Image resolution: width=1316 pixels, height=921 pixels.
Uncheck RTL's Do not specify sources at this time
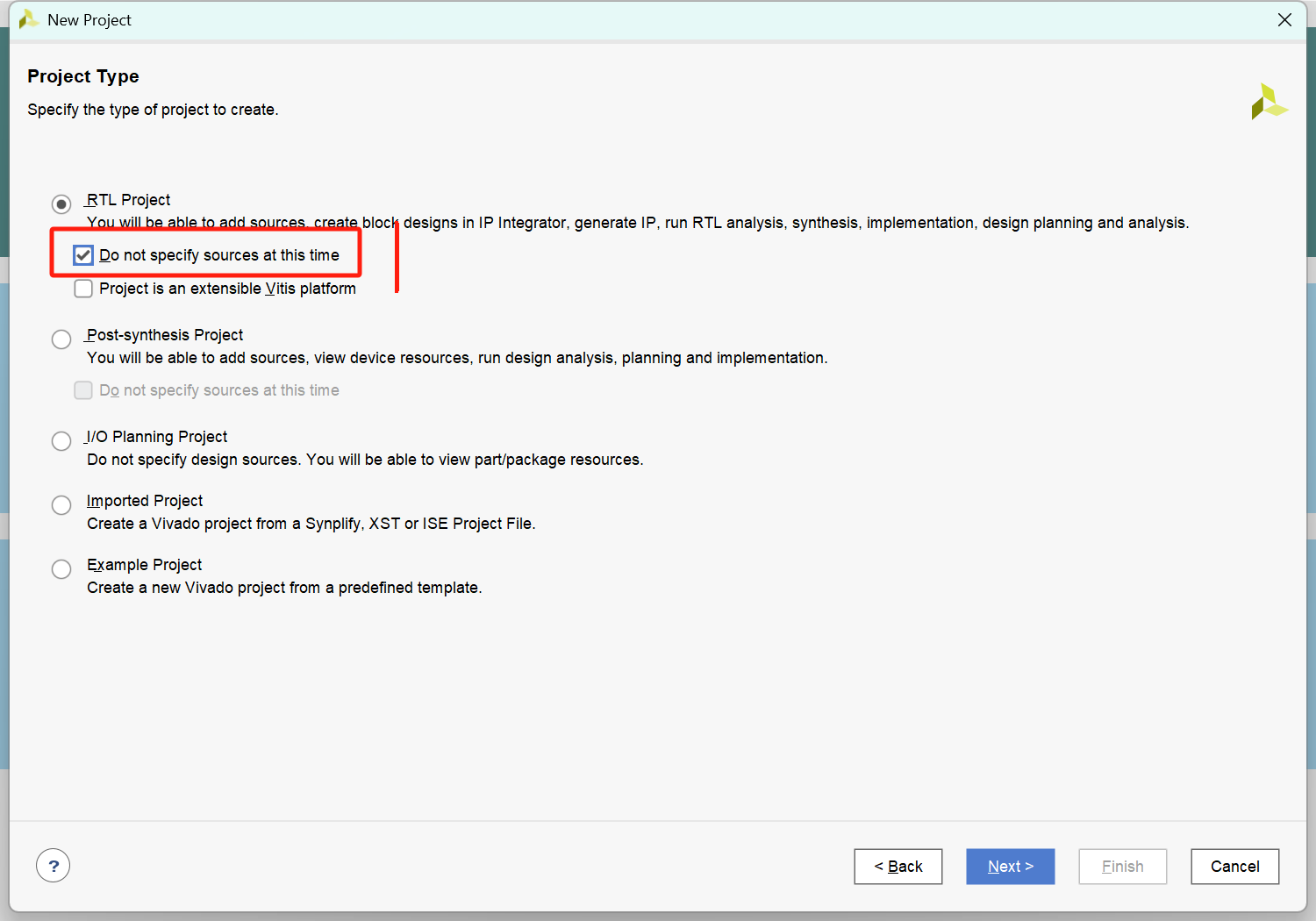click(x=83, y=255)
